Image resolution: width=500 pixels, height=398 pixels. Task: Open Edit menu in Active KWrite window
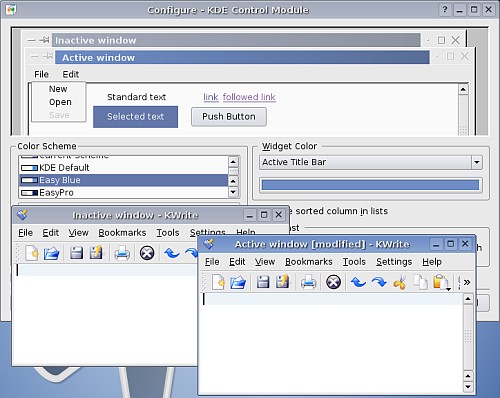click(237, 262)
